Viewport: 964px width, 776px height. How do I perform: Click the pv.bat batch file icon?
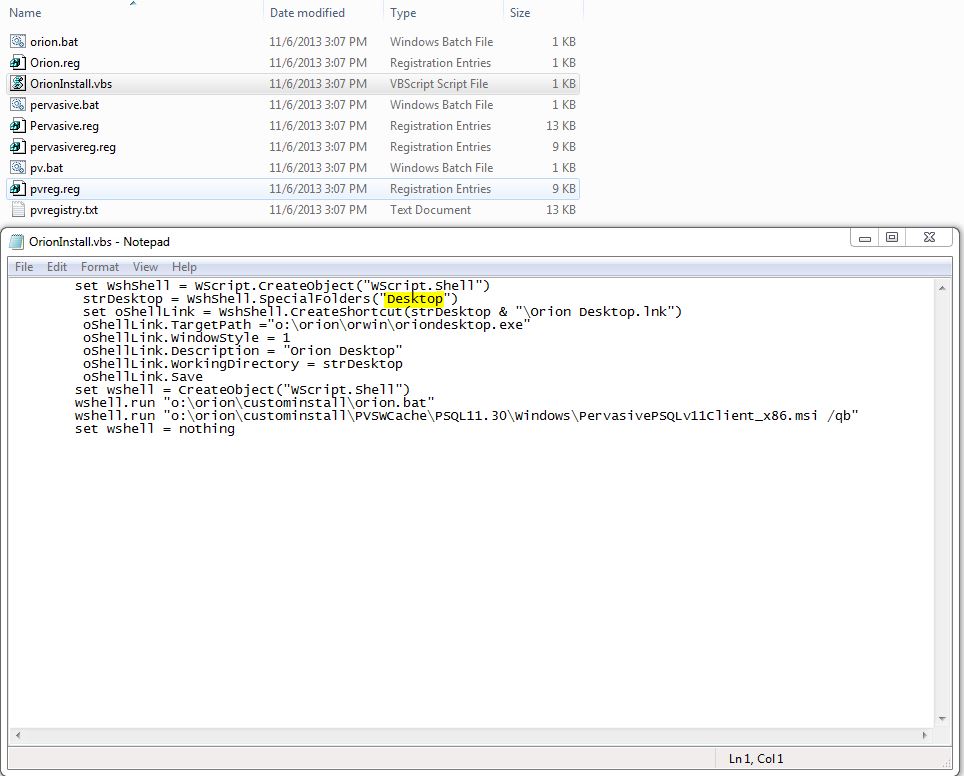tap(18, 167)
